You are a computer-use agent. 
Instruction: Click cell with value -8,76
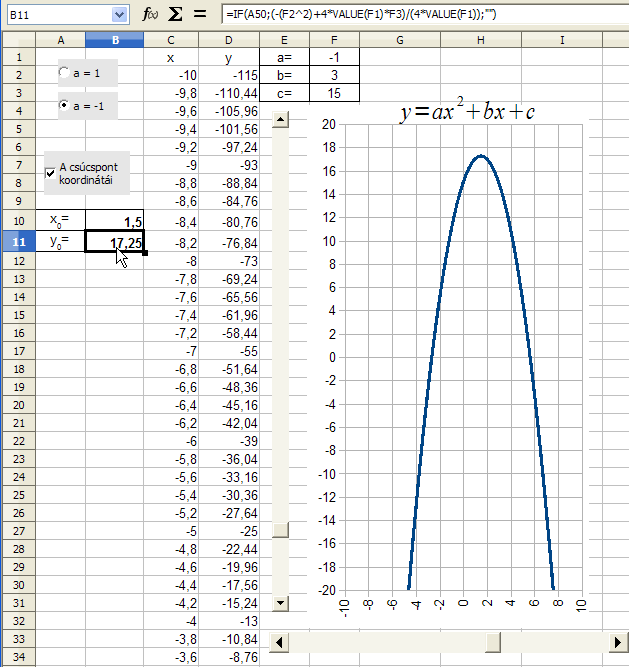(229, 657)
